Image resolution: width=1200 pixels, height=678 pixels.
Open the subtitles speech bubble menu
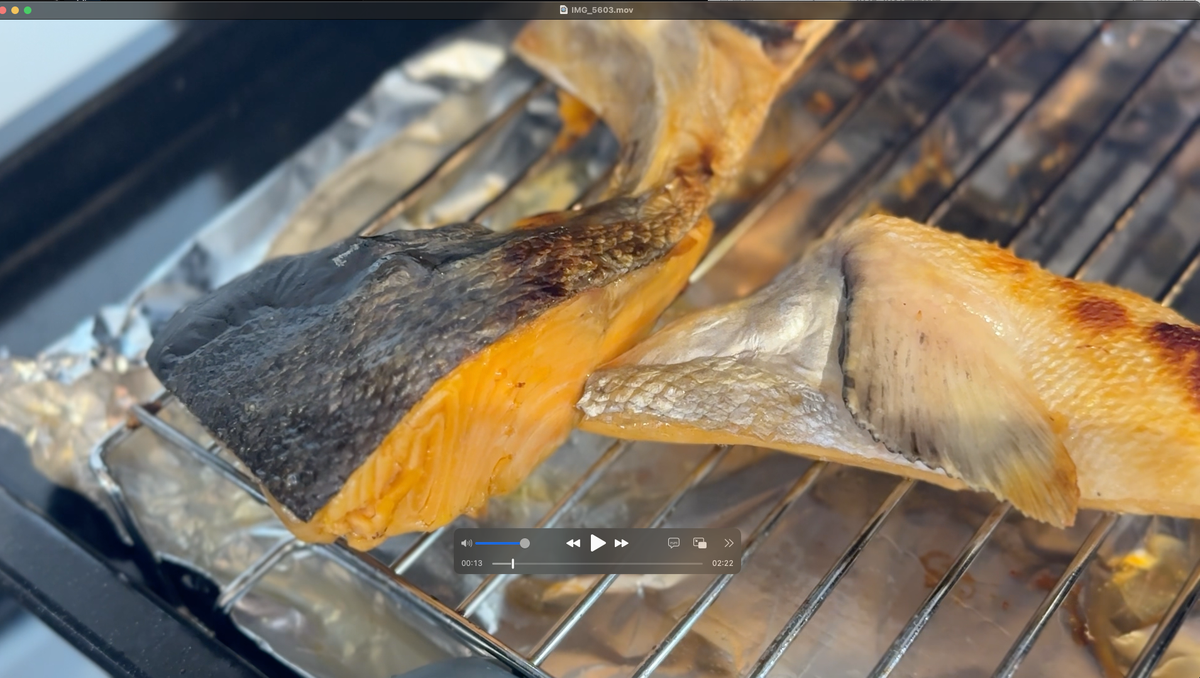click(674, 543)
